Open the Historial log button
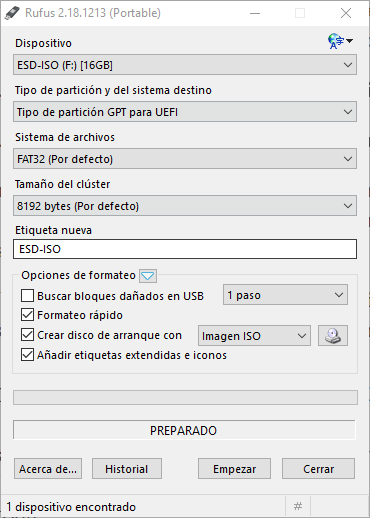The image size is (370, 518). (x=127, y=469)
